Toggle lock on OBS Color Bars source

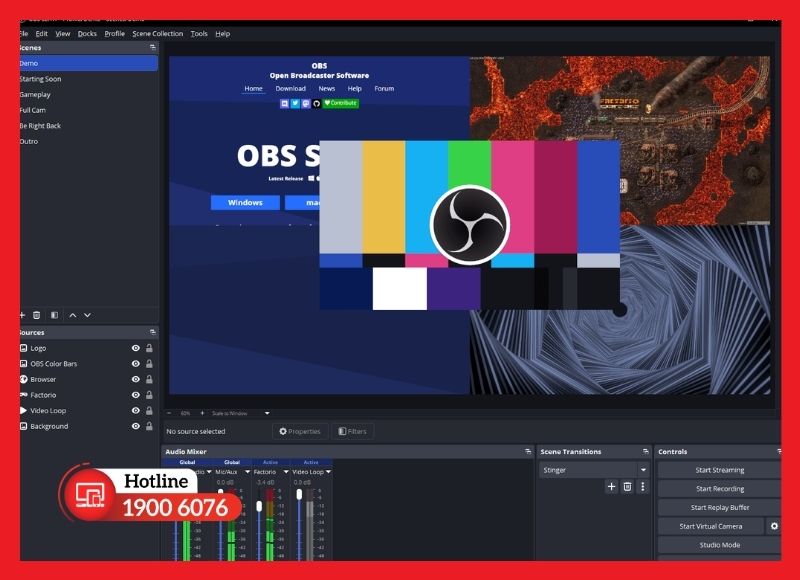tap(149, 364)
